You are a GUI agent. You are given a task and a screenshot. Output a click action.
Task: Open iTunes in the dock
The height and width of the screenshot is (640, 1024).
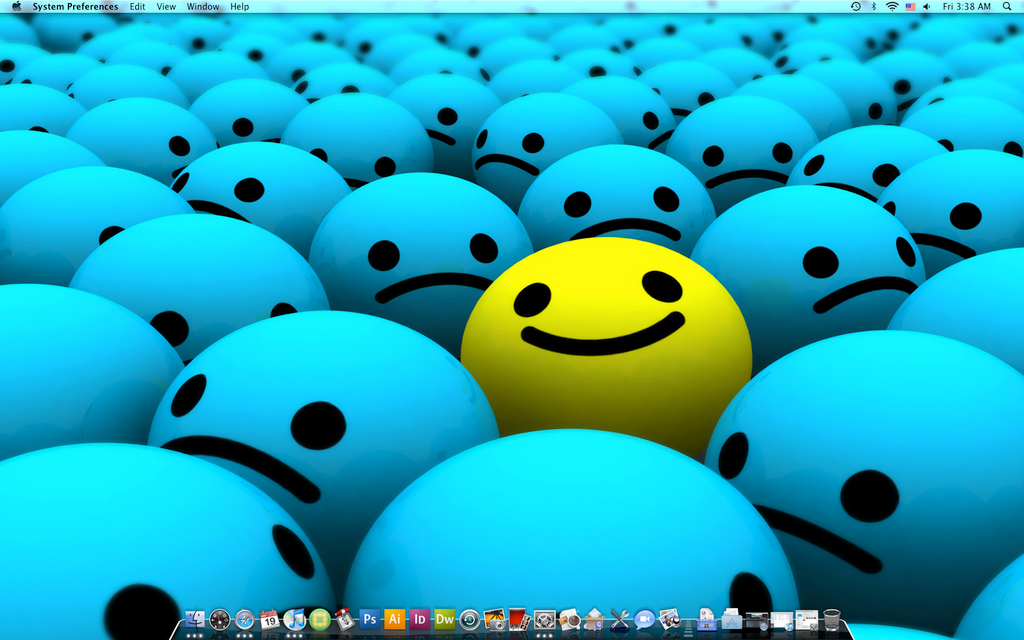point(295,619)
